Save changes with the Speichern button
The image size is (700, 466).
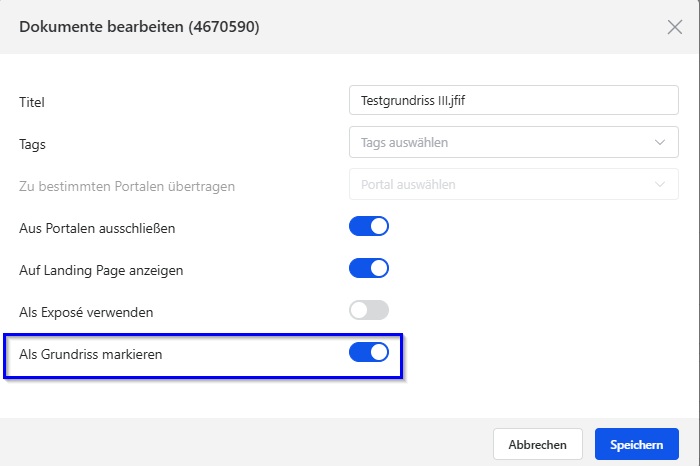(636, 444)
